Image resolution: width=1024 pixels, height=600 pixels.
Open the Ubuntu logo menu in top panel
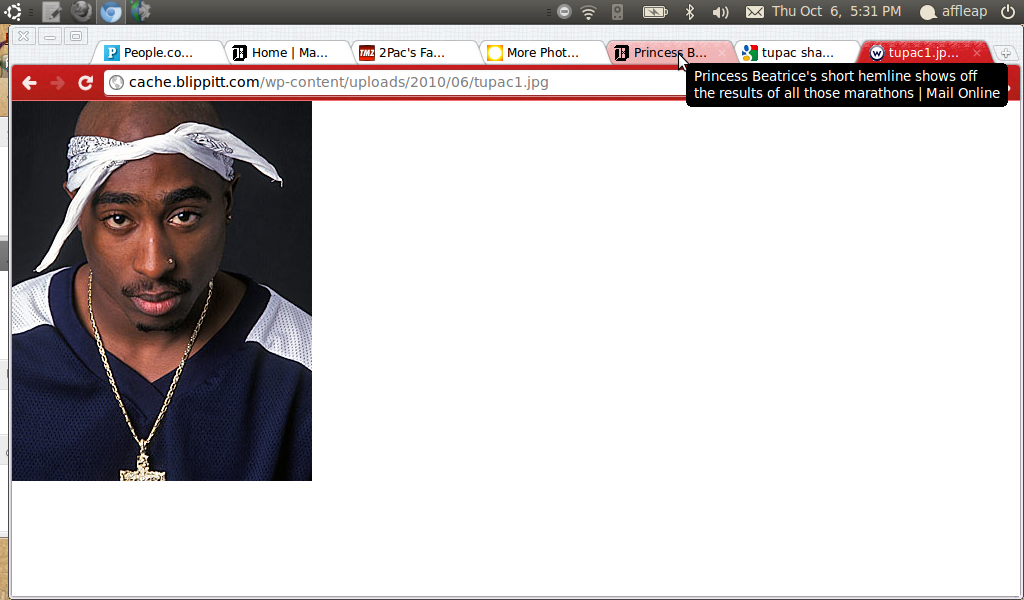pyautogui.click(x=12, y=11)
